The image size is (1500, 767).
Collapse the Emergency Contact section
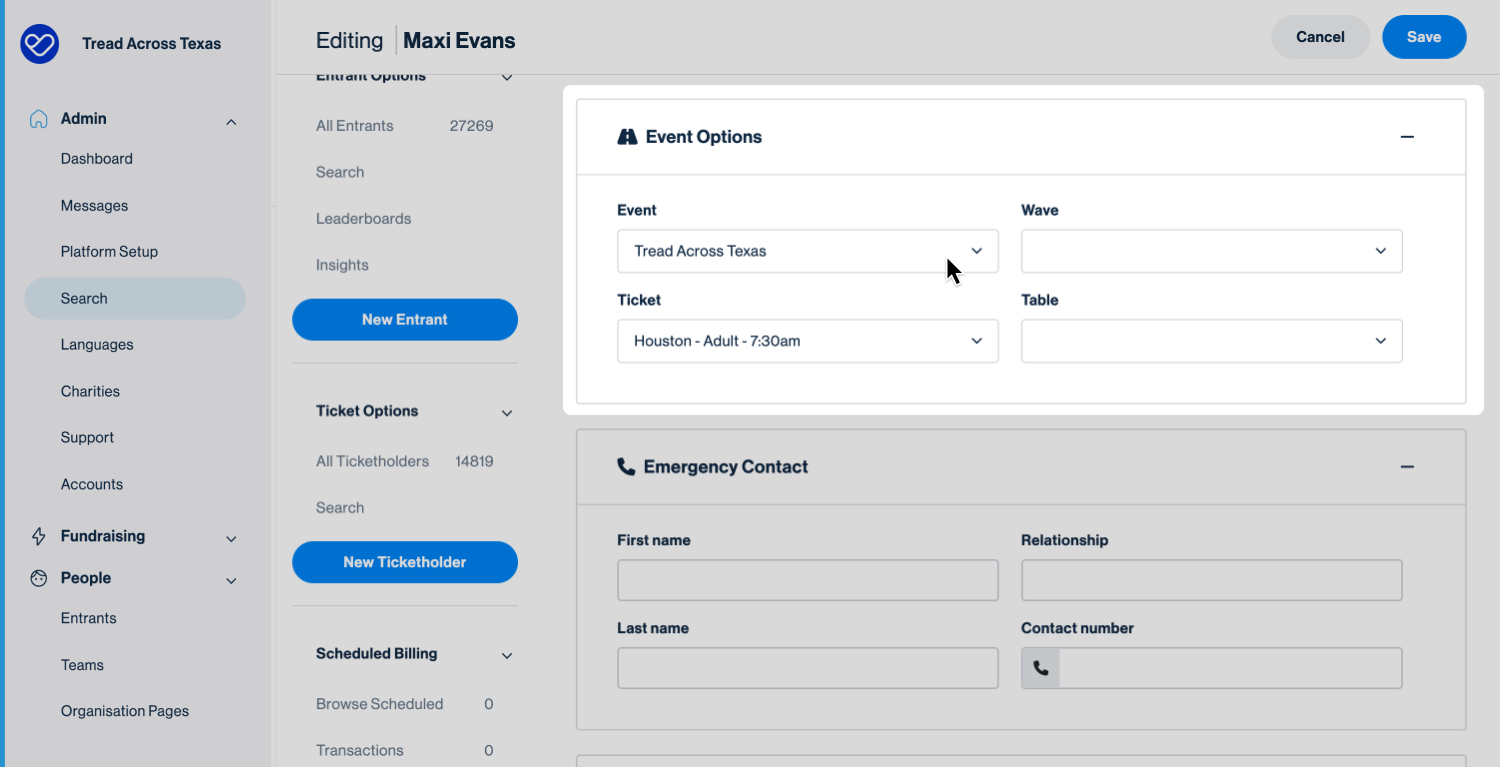1407,467
